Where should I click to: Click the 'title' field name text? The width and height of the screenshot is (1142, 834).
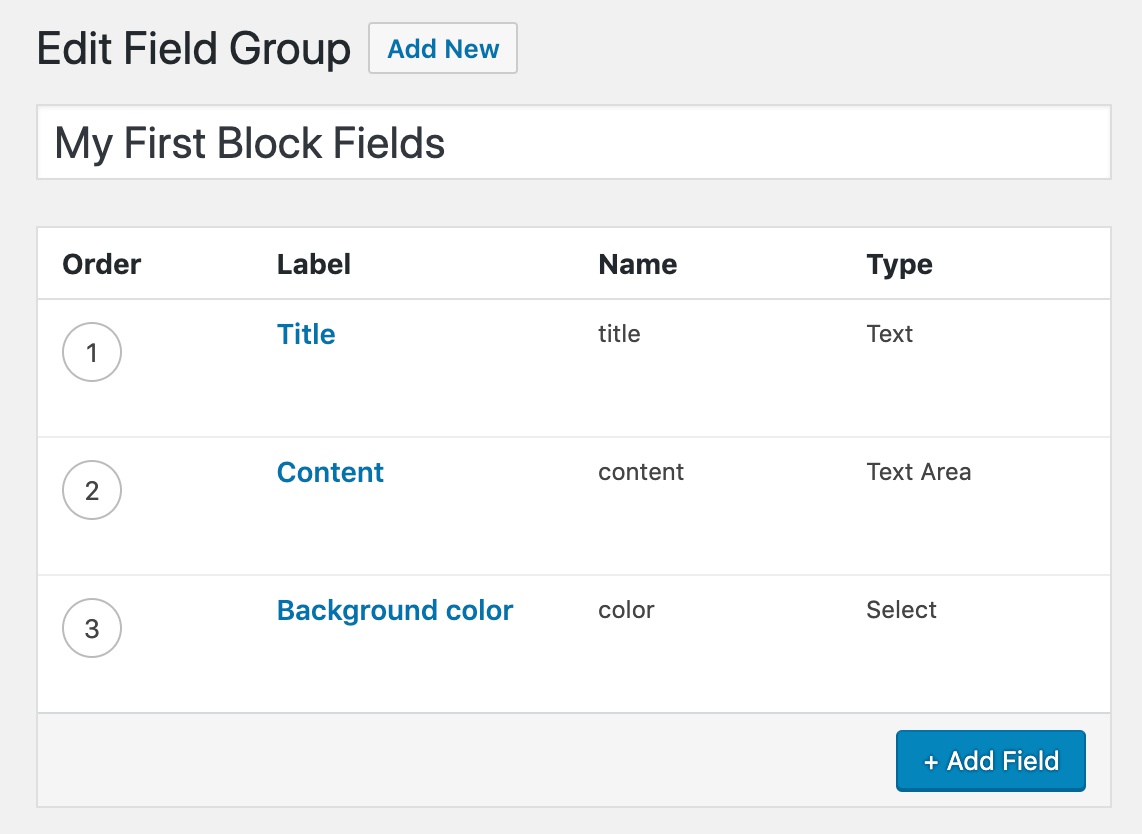(x=619, y=334)
